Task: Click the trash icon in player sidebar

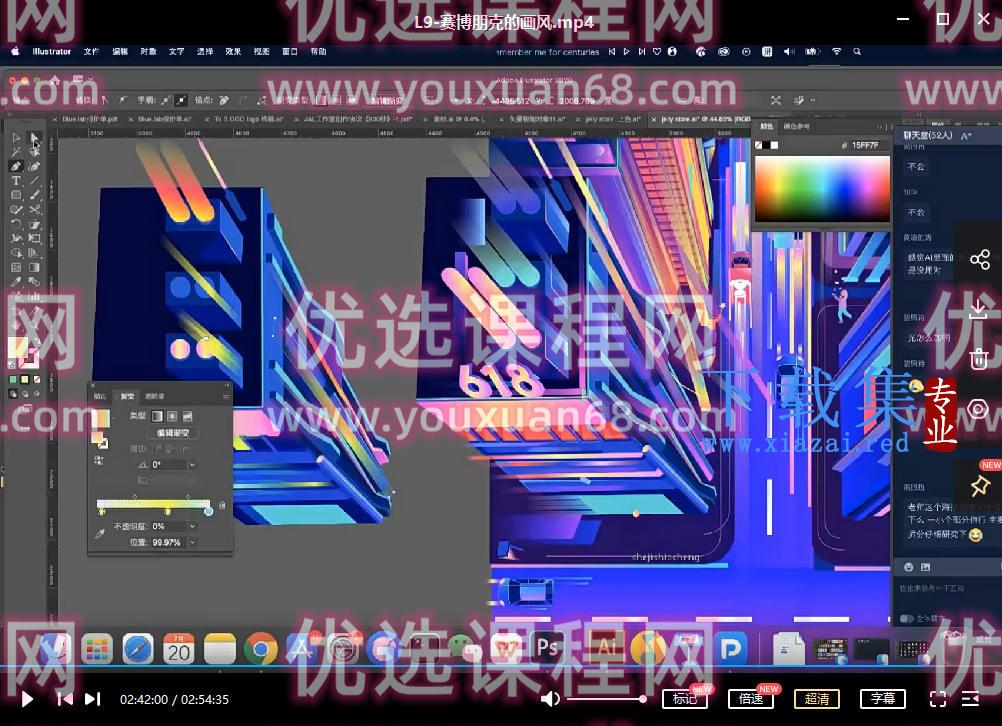Action: point(979,359)
